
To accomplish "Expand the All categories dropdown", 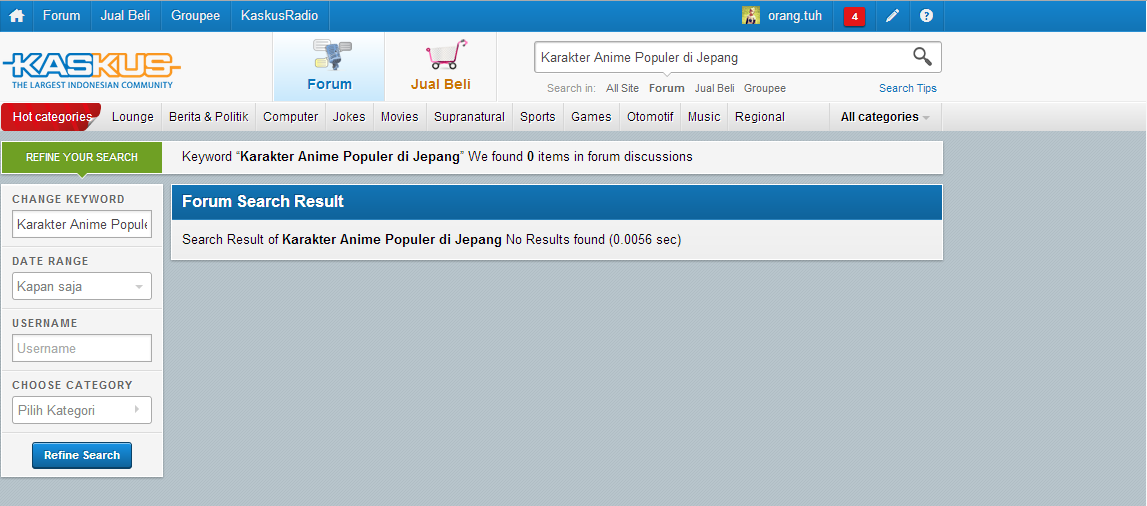I will click(885, 116).
